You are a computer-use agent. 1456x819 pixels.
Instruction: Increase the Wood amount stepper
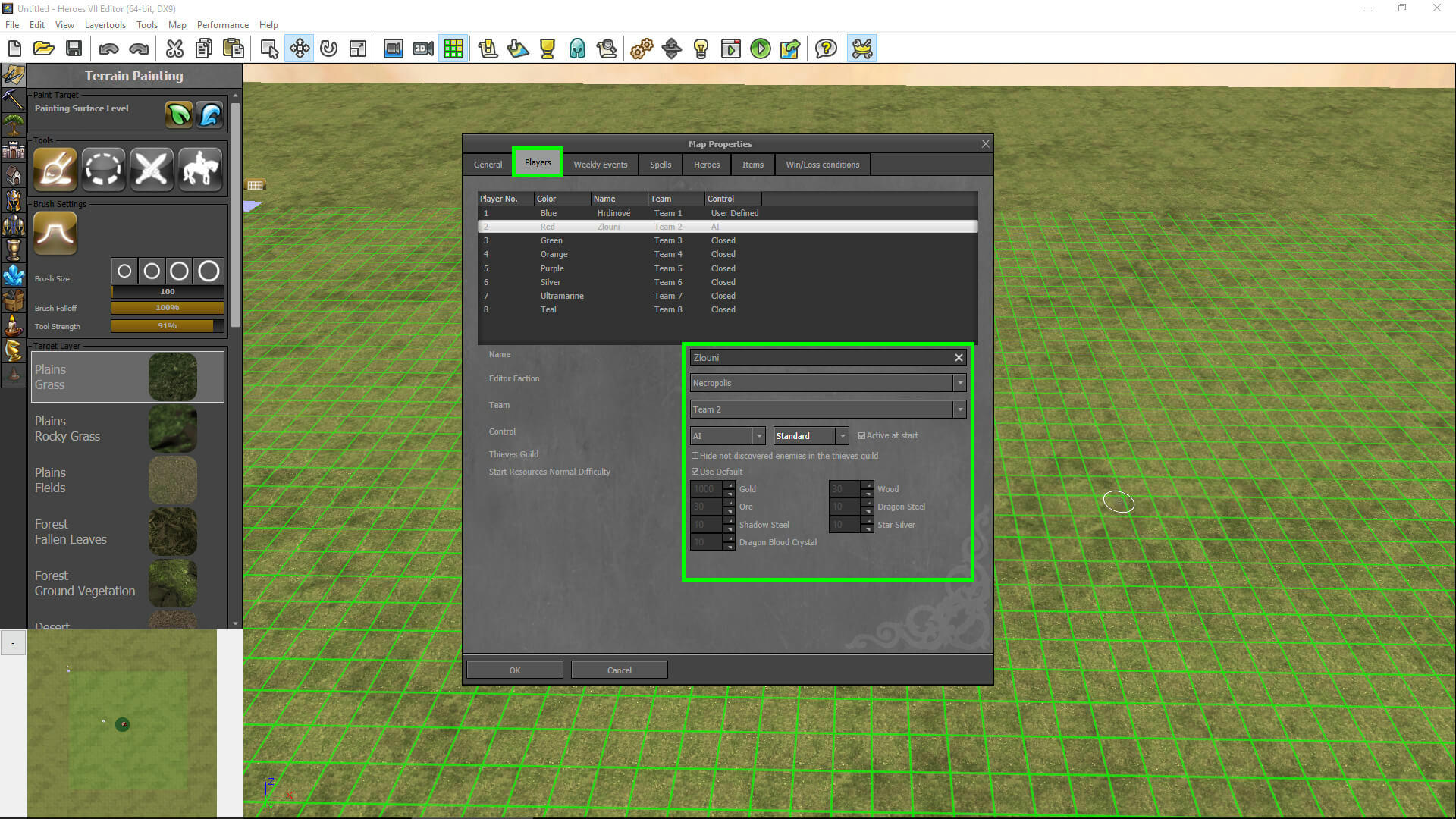click(868, 485)
